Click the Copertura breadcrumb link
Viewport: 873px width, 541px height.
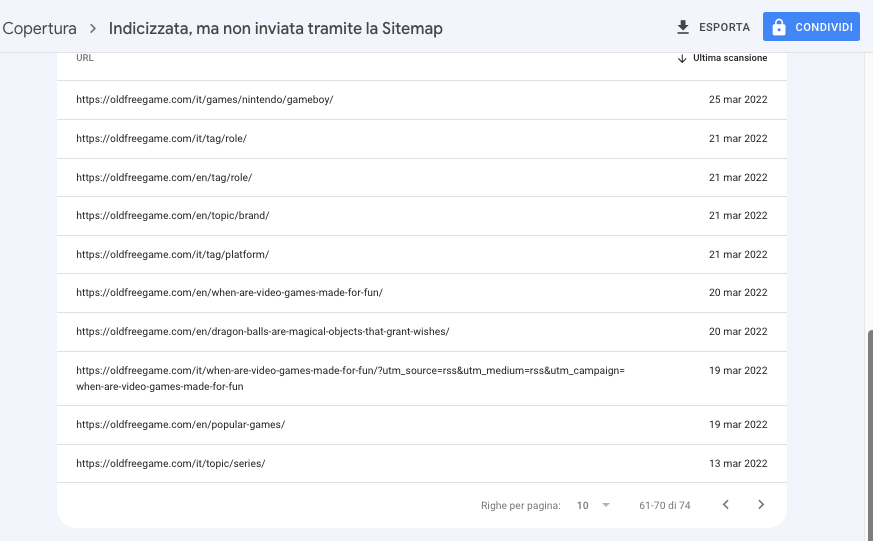tap(40, 28)
